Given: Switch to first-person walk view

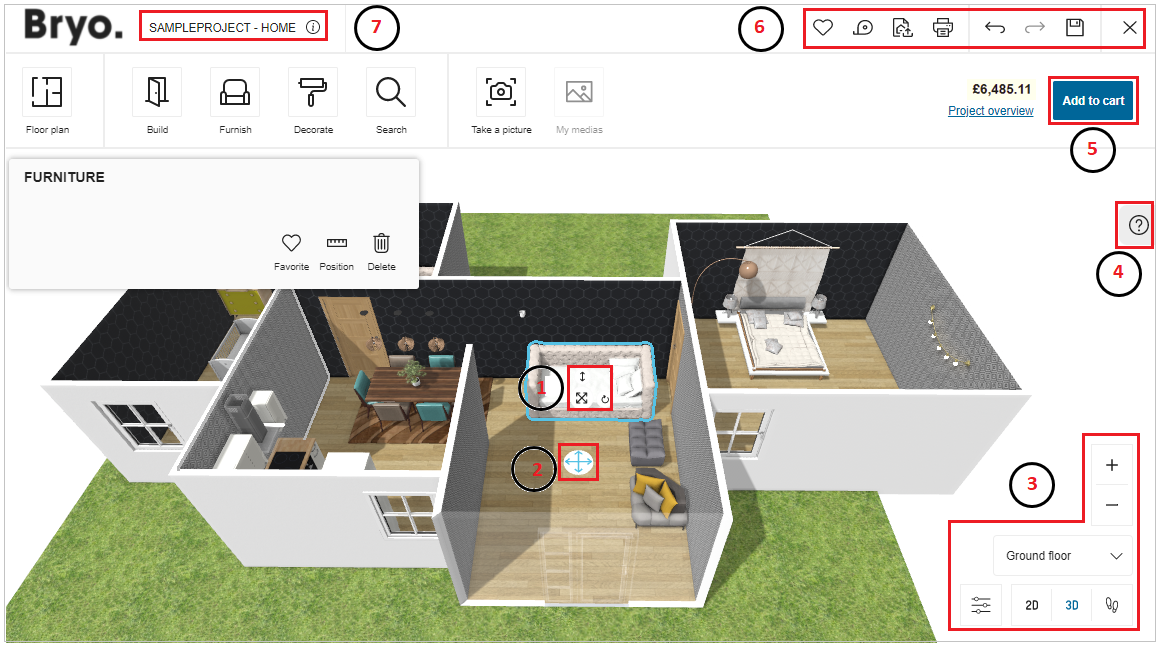Looking at the screenshot, I should (1112, 605).
